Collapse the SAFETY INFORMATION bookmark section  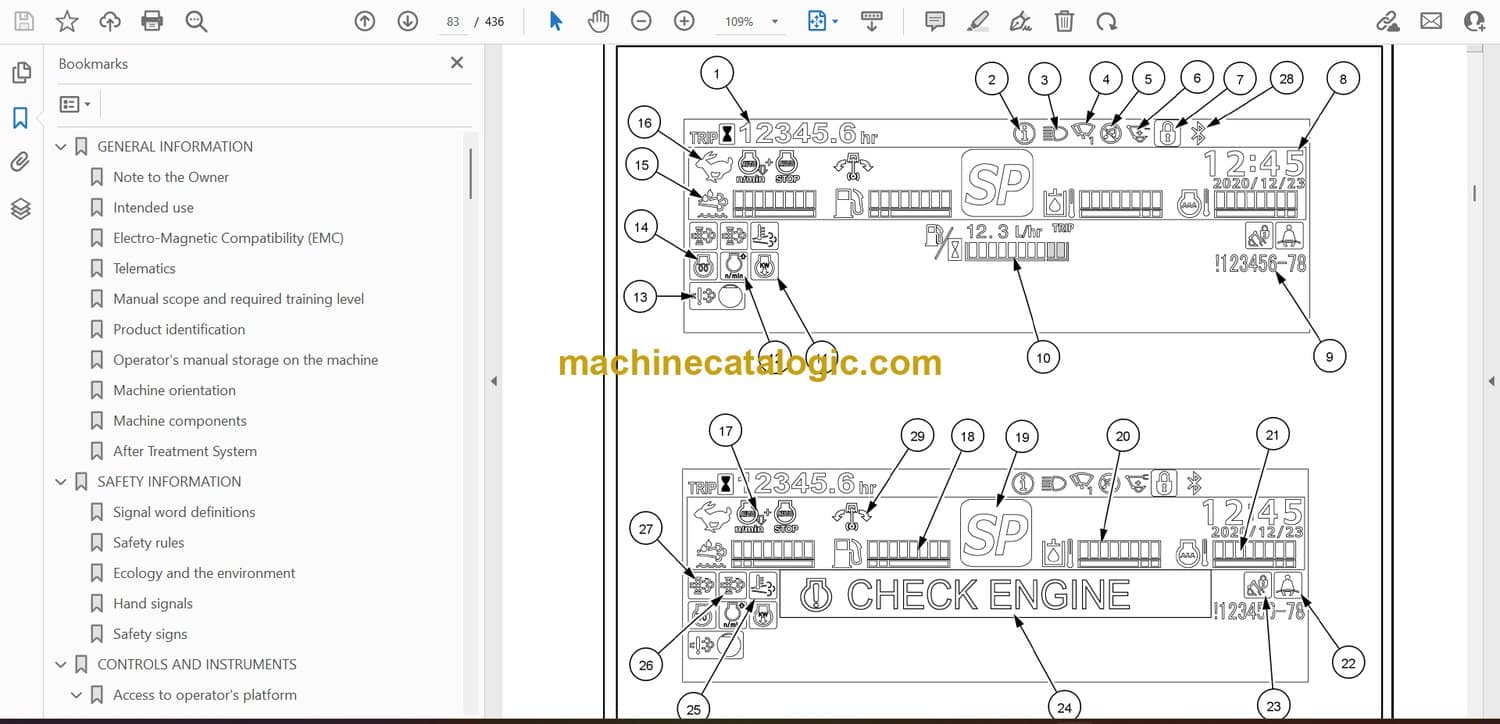61,482
